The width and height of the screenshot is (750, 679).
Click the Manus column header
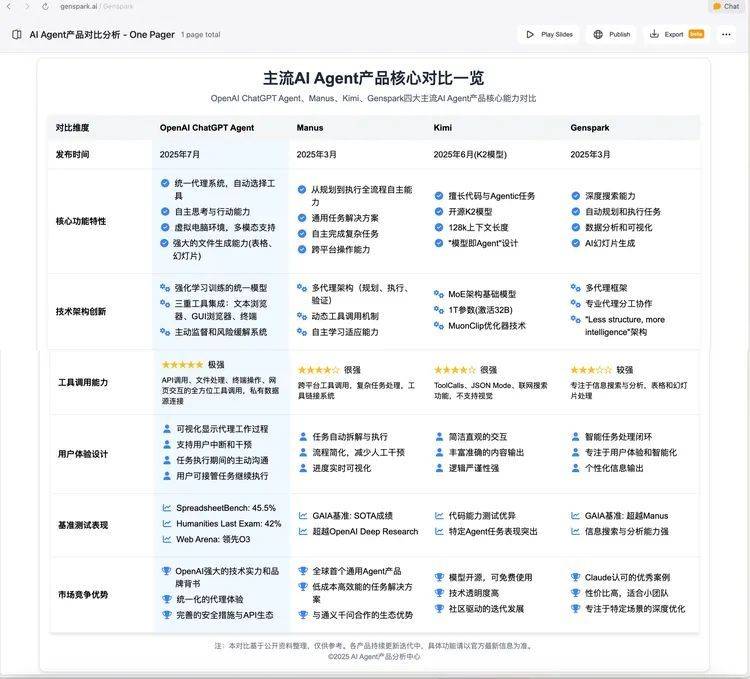coord(310,128)
